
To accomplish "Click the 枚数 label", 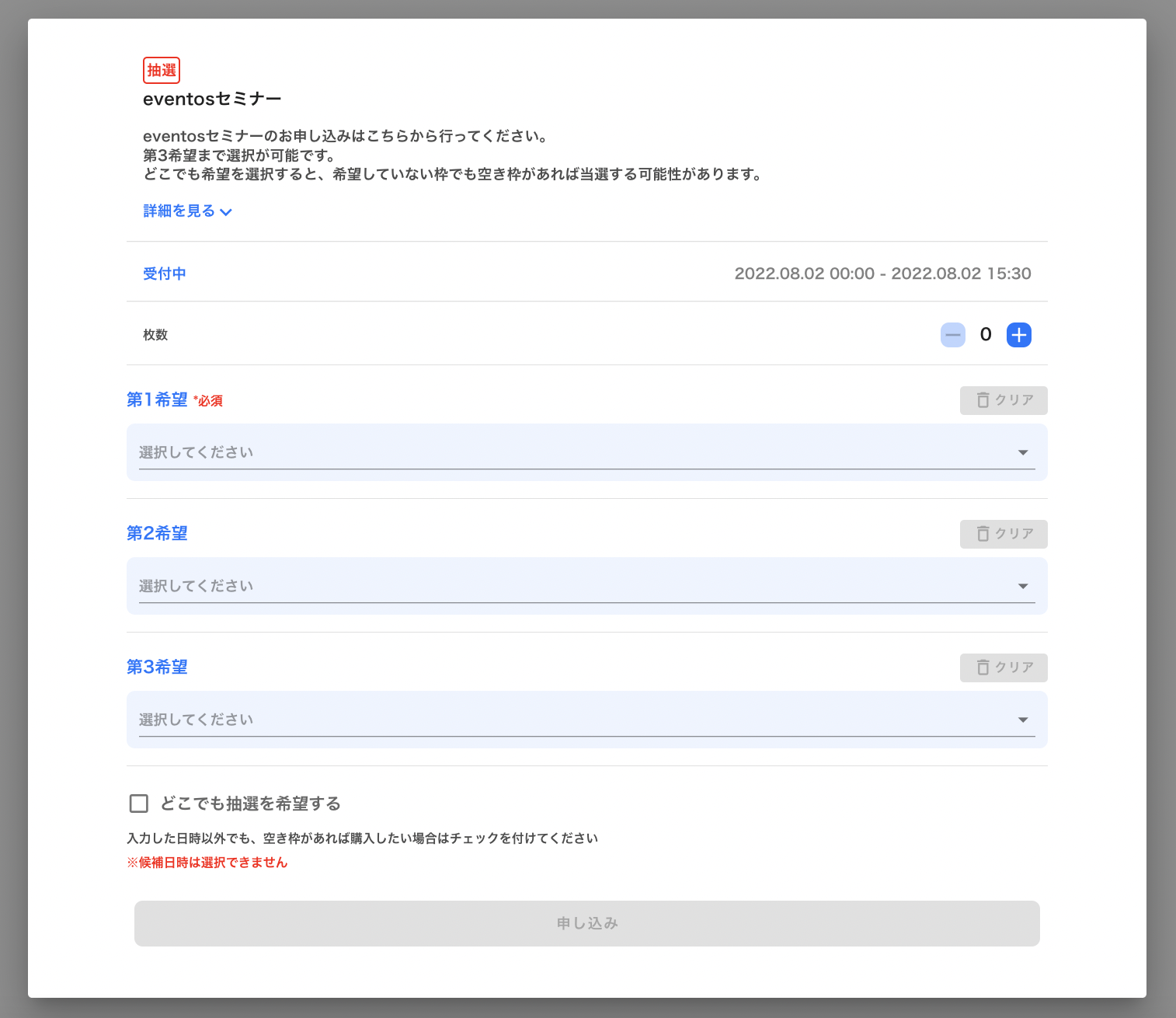I will coord(155,335).
